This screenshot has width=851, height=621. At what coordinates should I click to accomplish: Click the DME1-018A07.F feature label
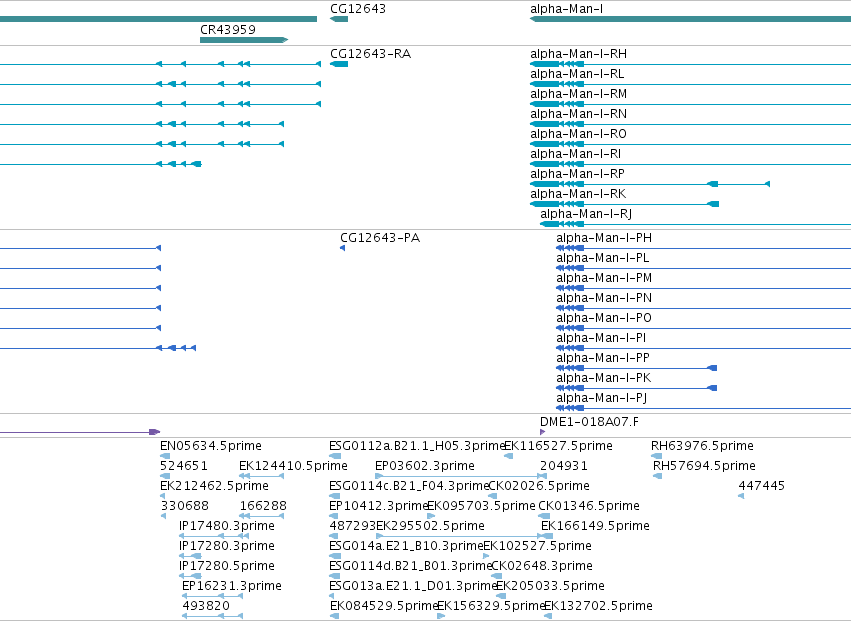pos(589,422)
